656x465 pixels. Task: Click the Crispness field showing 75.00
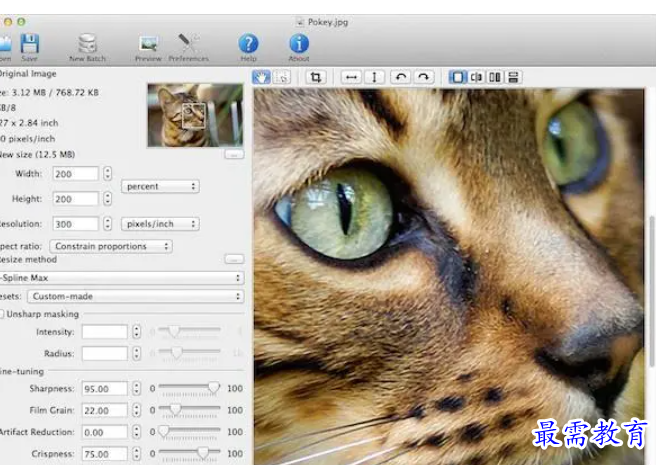105,454
